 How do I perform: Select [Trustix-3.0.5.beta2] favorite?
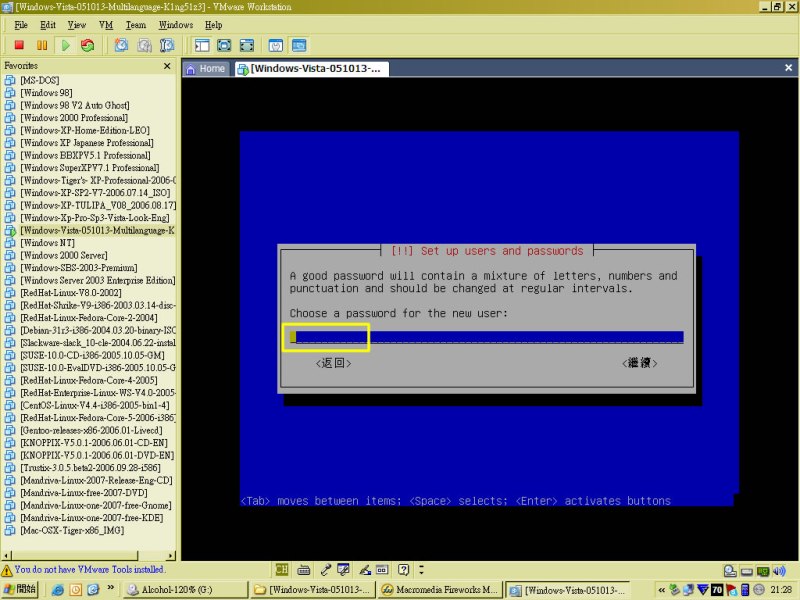click(x=90, y=468)
